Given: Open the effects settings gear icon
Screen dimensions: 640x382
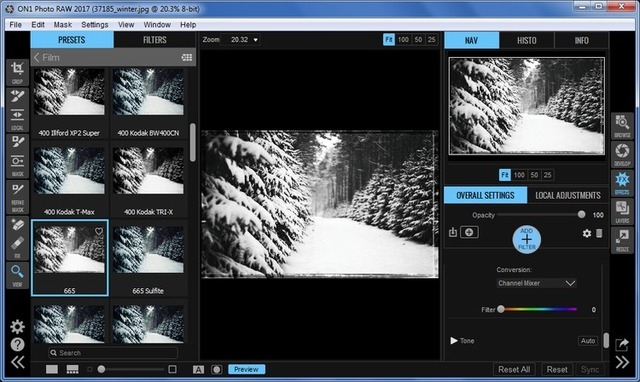Looking at the screenshot, I should [x=587, y=233].
